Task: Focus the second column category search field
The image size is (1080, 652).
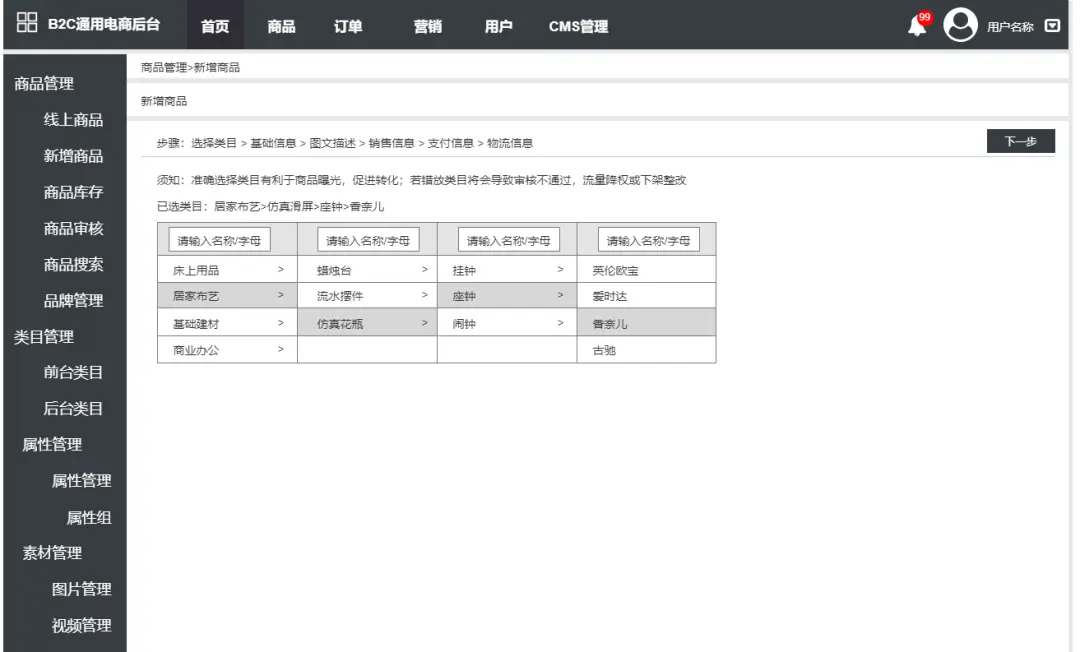Action: (368, 240)
